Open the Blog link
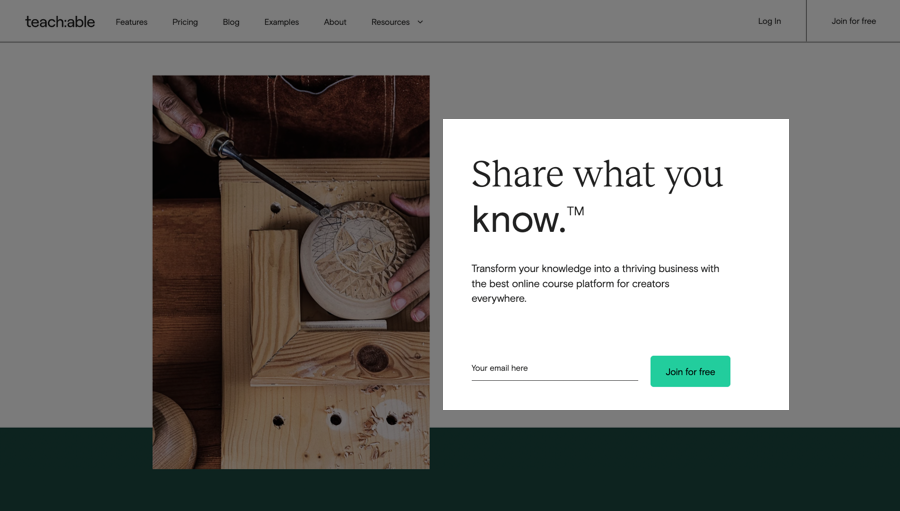Image resolution: width=900 pixels, height=511 pixels. 231,22
